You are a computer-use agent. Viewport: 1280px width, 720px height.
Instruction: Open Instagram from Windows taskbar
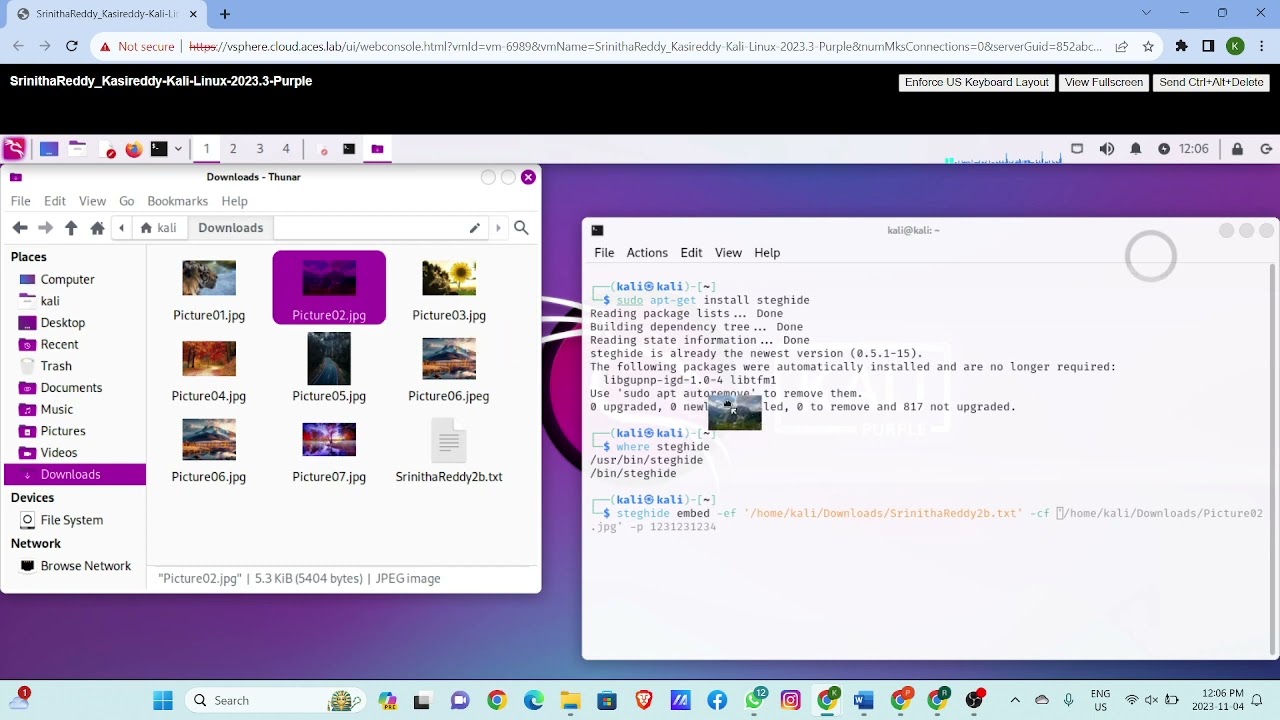(791, 701)
